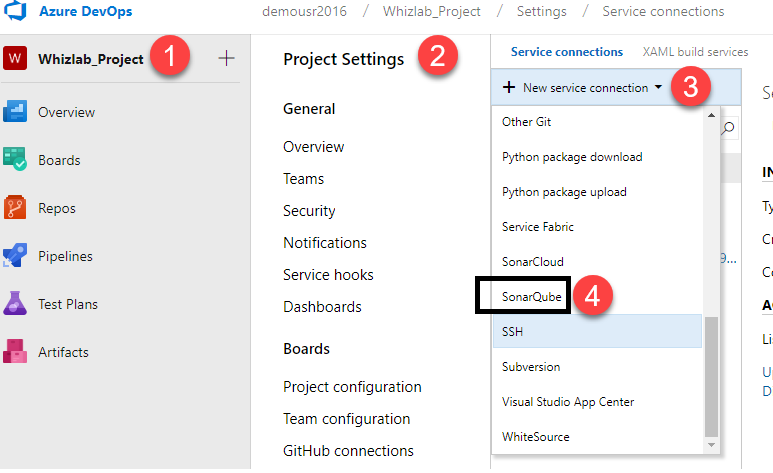This screenshot has height=473, width=773.
Task: Click the search magnifier icon
Action: 728,127
